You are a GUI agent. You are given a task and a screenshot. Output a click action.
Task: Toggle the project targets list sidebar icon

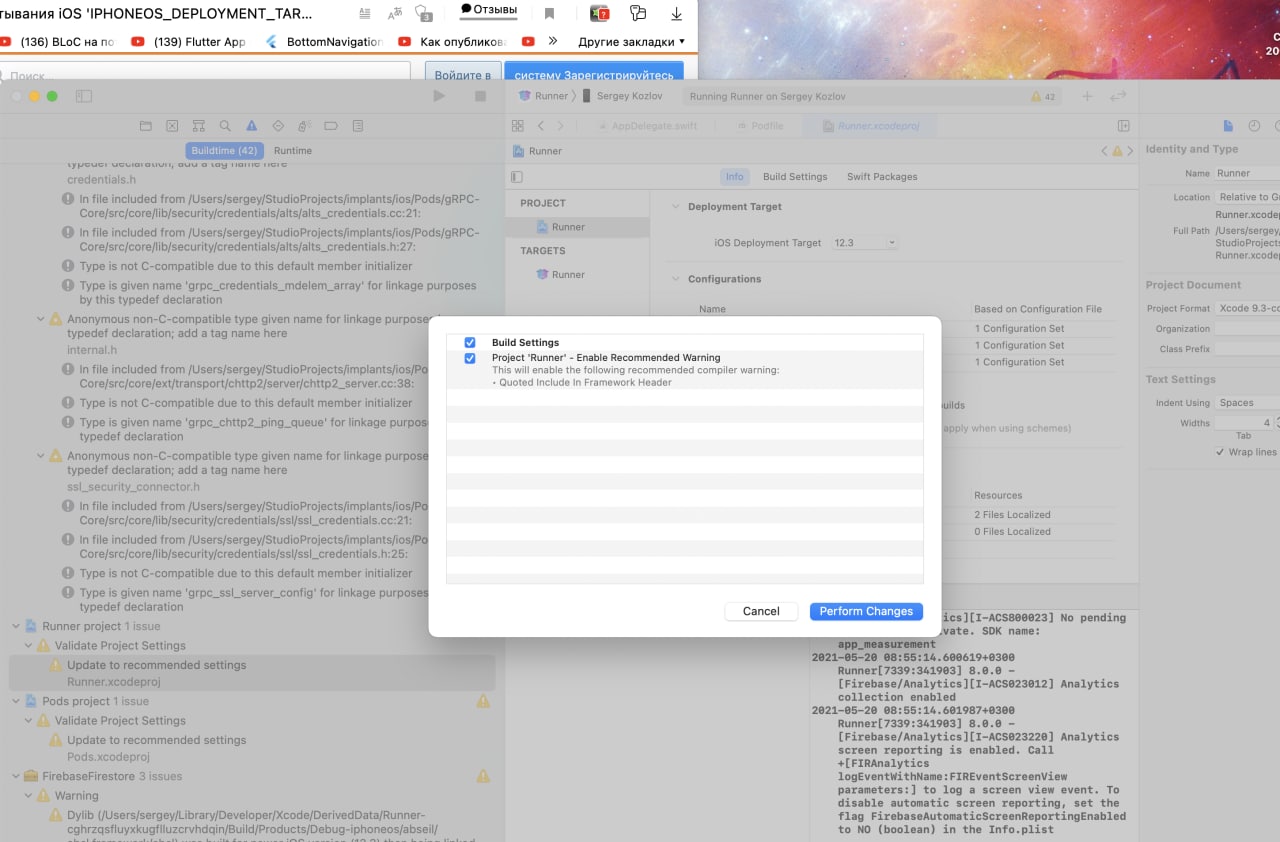[x=516, y=177]
